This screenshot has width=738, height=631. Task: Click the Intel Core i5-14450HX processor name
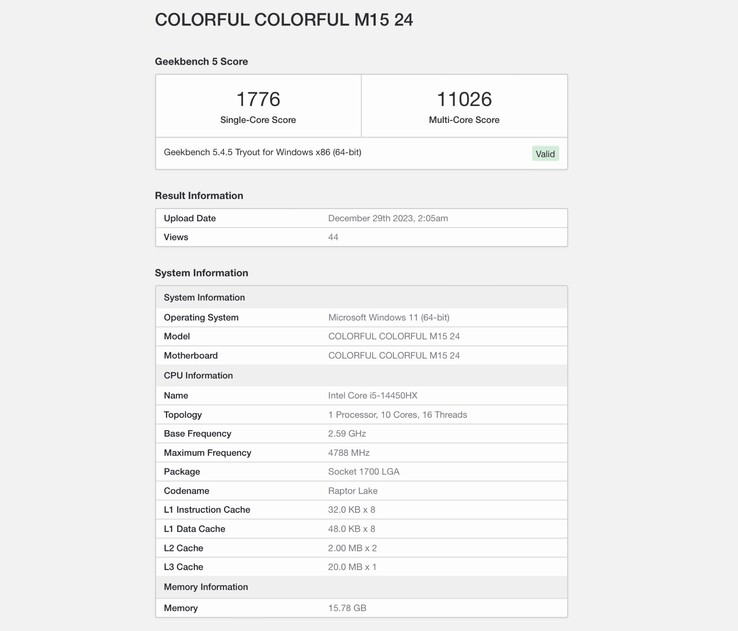[373, 396]
